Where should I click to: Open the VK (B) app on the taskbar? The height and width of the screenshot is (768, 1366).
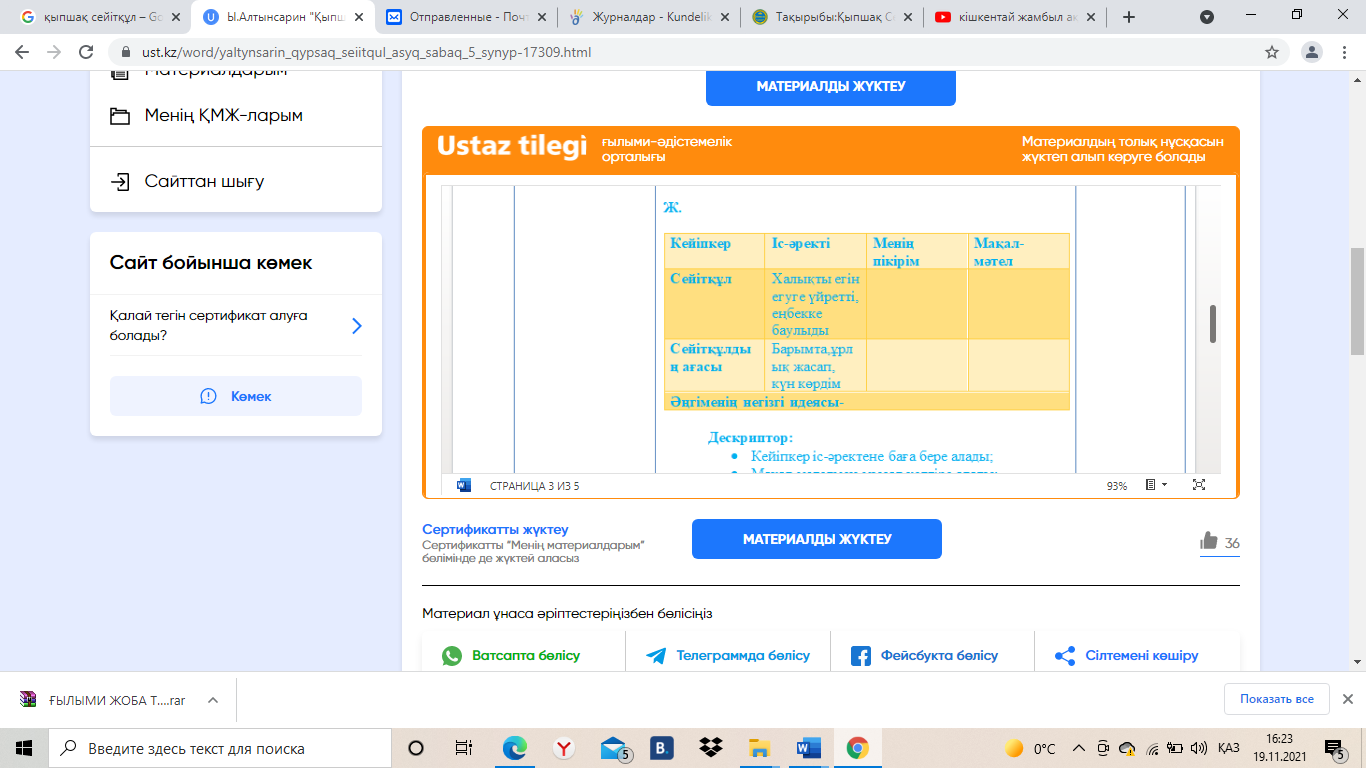pyautogui.click(x=661, y=748)
